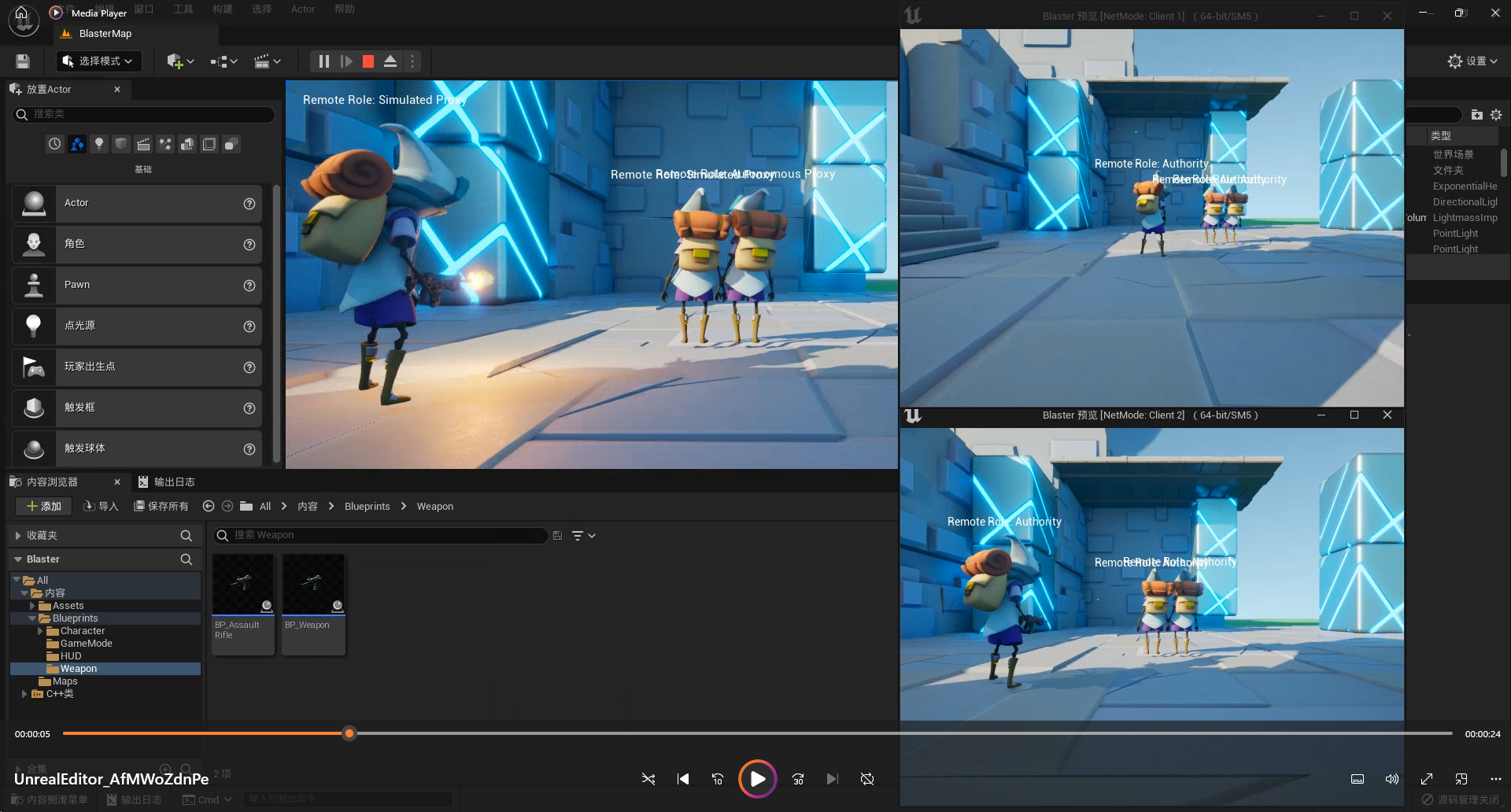The image size is (1511, 812).
Task: Click the frame-skip step button
Action: [x=346, y=61]
